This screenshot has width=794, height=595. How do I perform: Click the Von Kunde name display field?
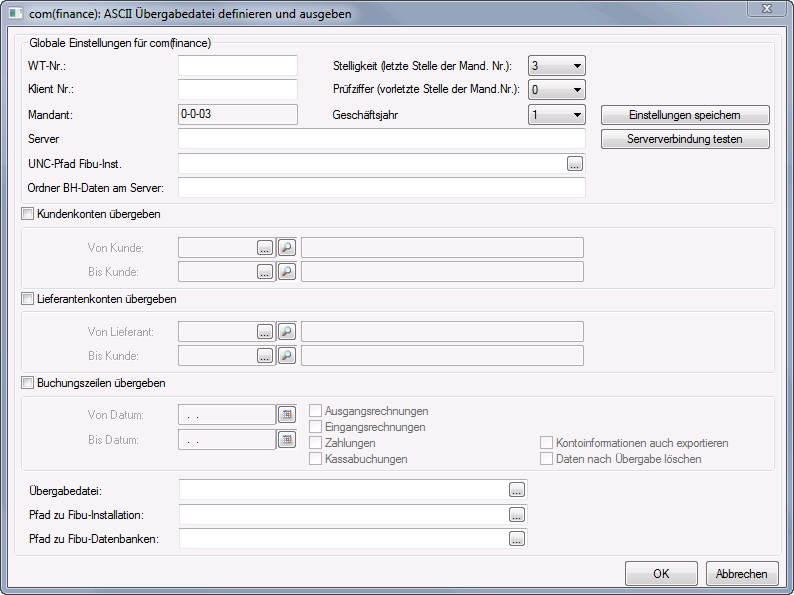point(443,248)
